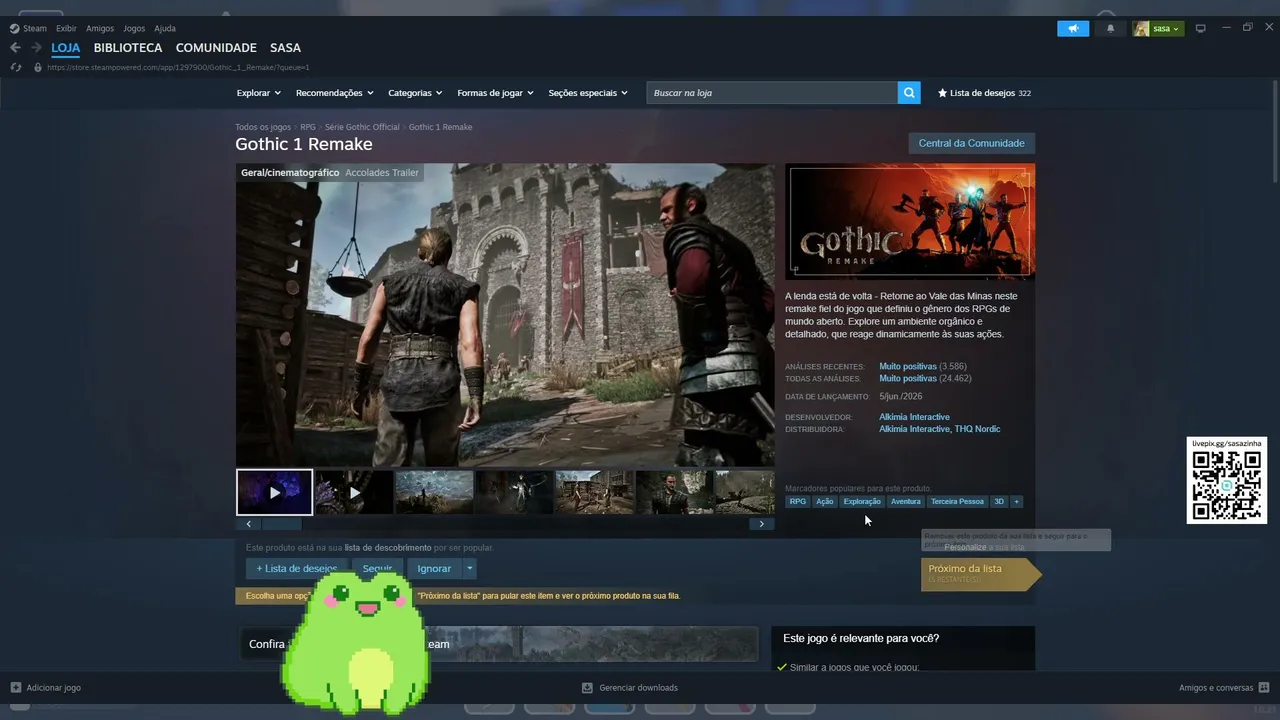
Task: Expand the Explorar store menu
Action: click(x=259, y=93)
